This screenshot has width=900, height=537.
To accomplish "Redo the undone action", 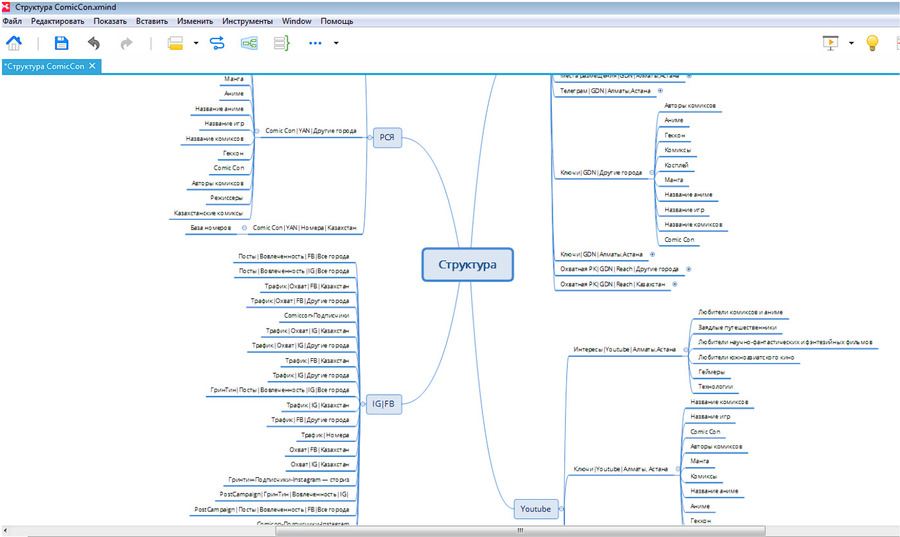I will pyautogui.click(x=126, y=43).
